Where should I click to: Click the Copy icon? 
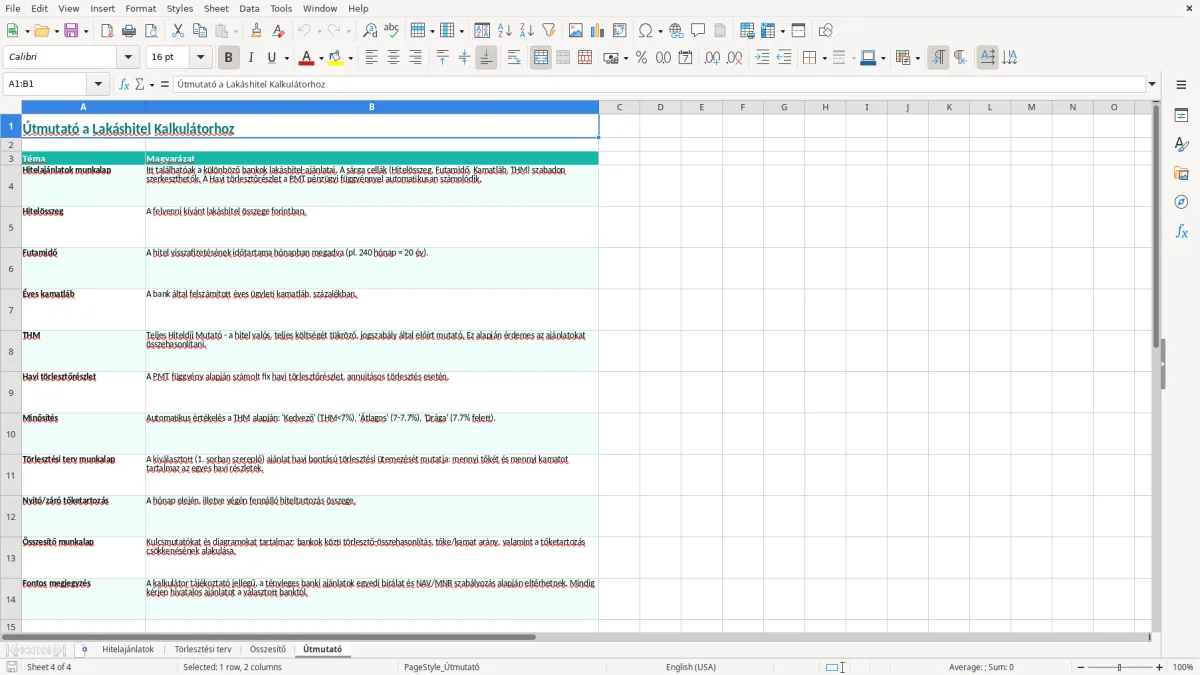[x=200, y=31]
